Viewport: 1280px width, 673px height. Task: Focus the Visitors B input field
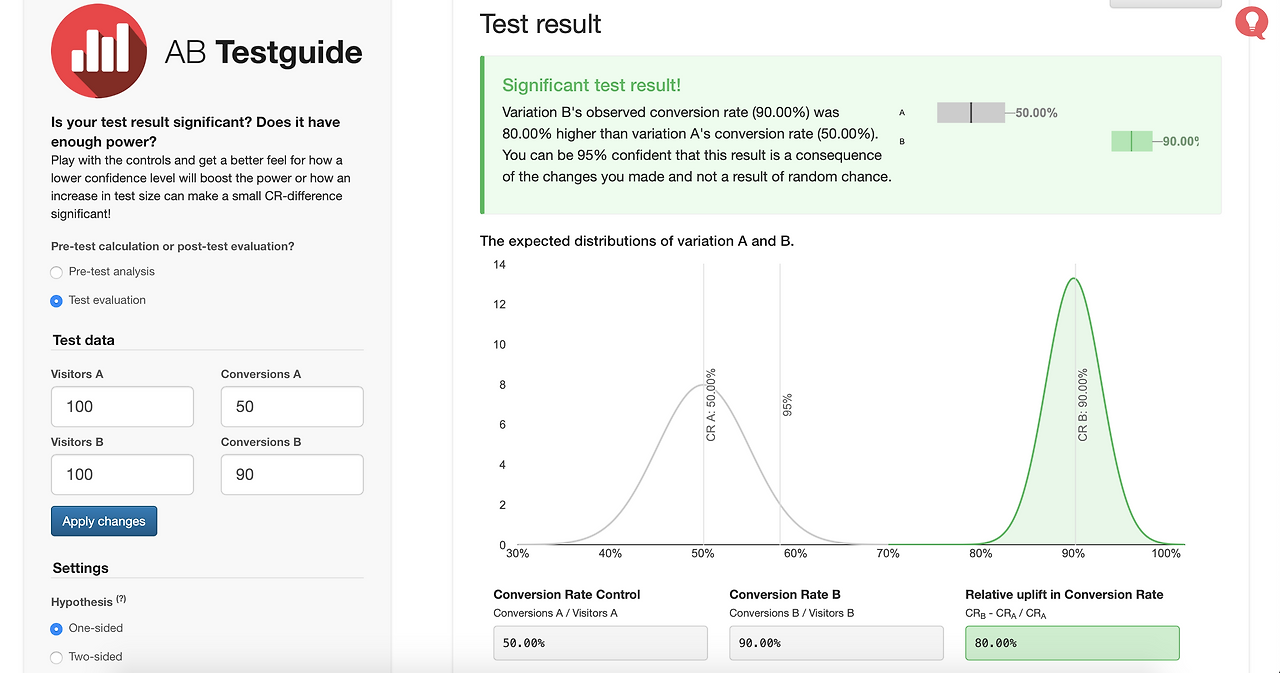tap(122, 475)
